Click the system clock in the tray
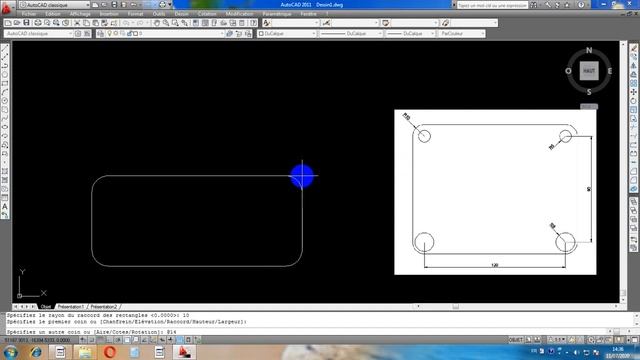The height and width of the screenshot is (360, 640). [618, 352]
